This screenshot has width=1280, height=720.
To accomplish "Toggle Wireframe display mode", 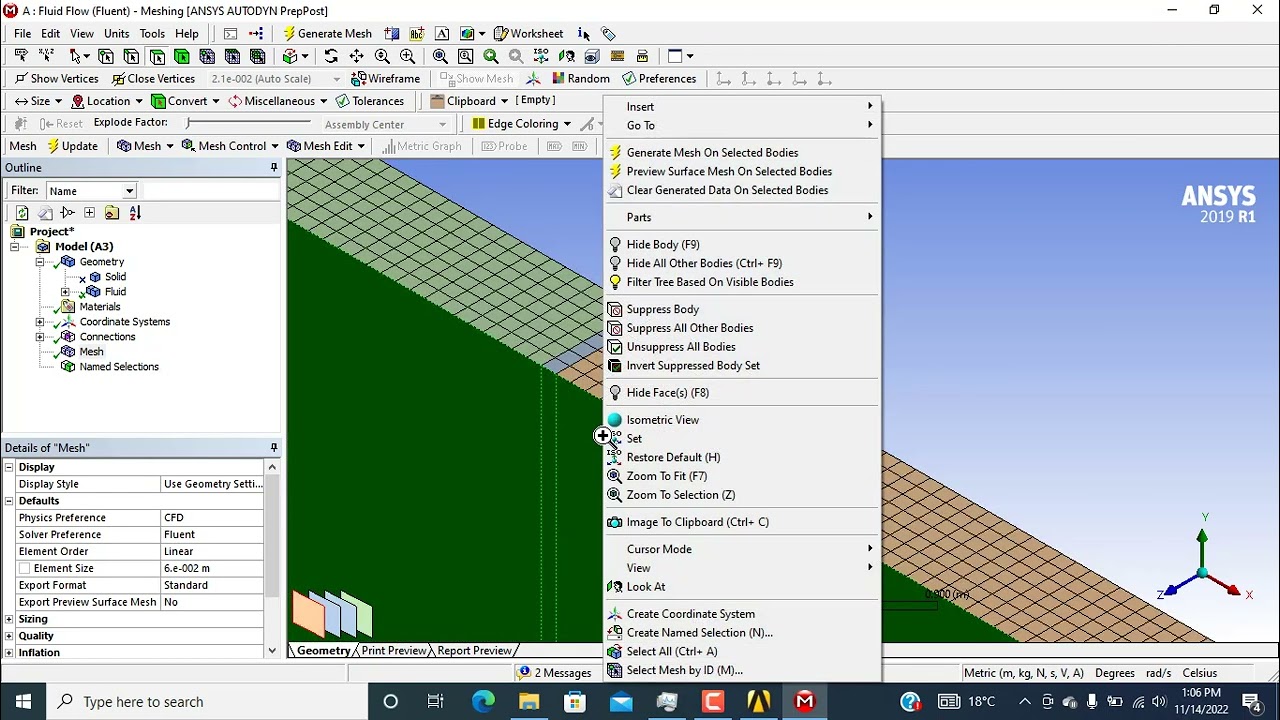I will (x=385, y=78).
